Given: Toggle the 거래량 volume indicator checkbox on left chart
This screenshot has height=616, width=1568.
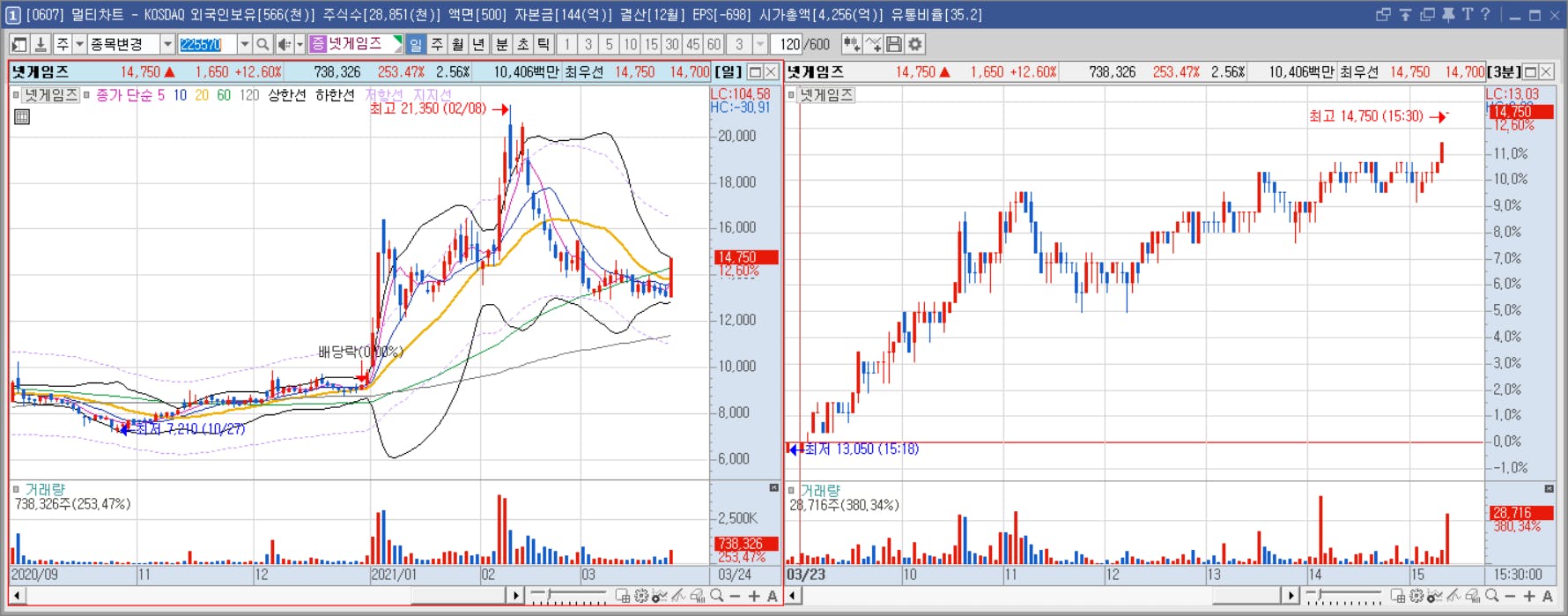Looking at the screenshot, I should coord(16,489).
